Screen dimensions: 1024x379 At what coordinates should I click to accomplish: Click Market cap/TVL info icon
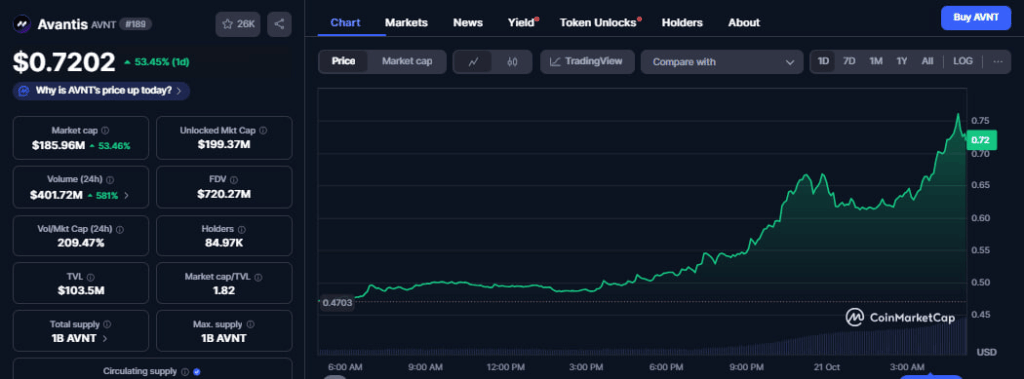[259, 277]
